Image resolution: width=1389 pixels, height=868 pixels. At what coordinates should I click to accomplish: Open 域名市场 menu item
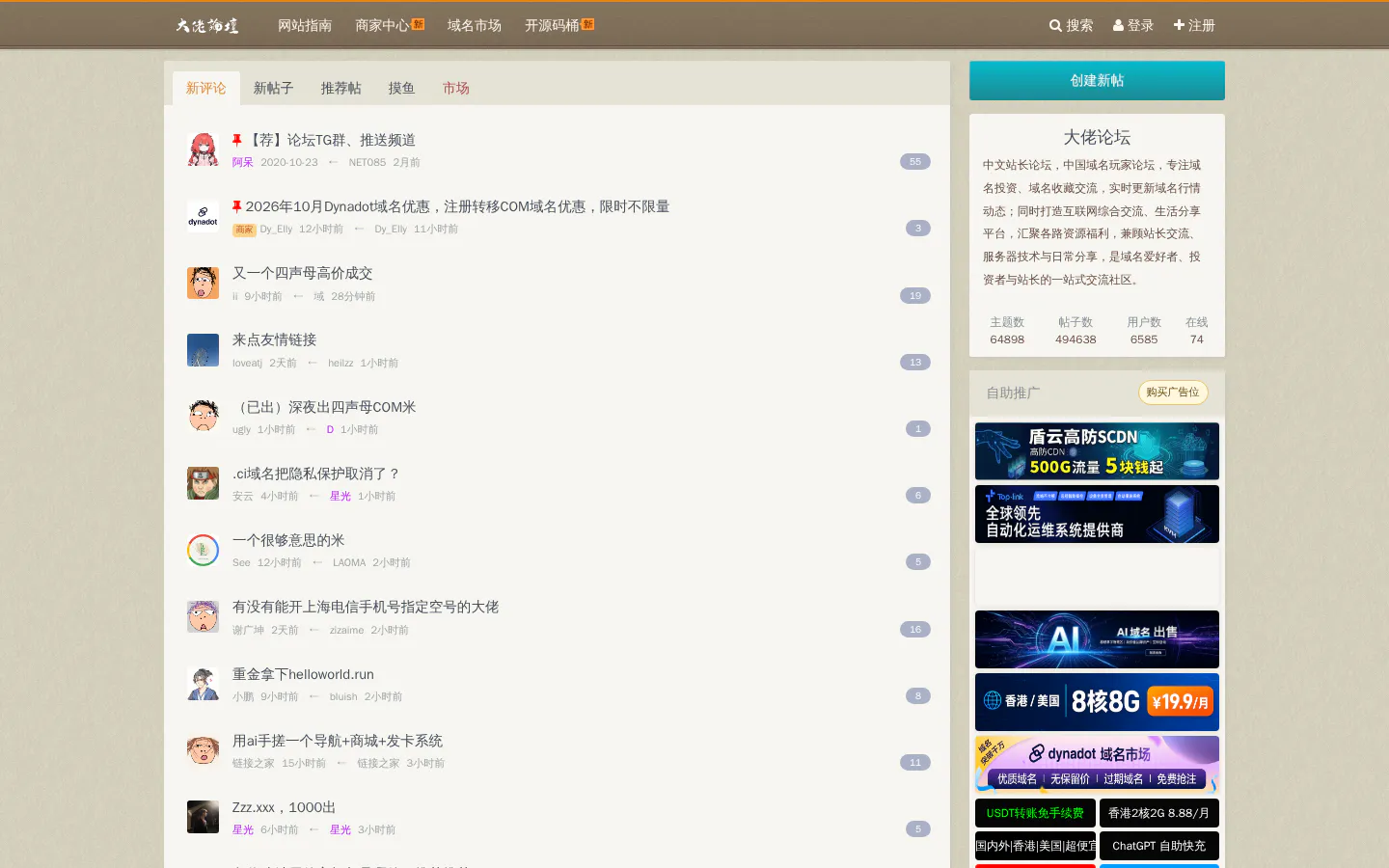tap(475, 25)
